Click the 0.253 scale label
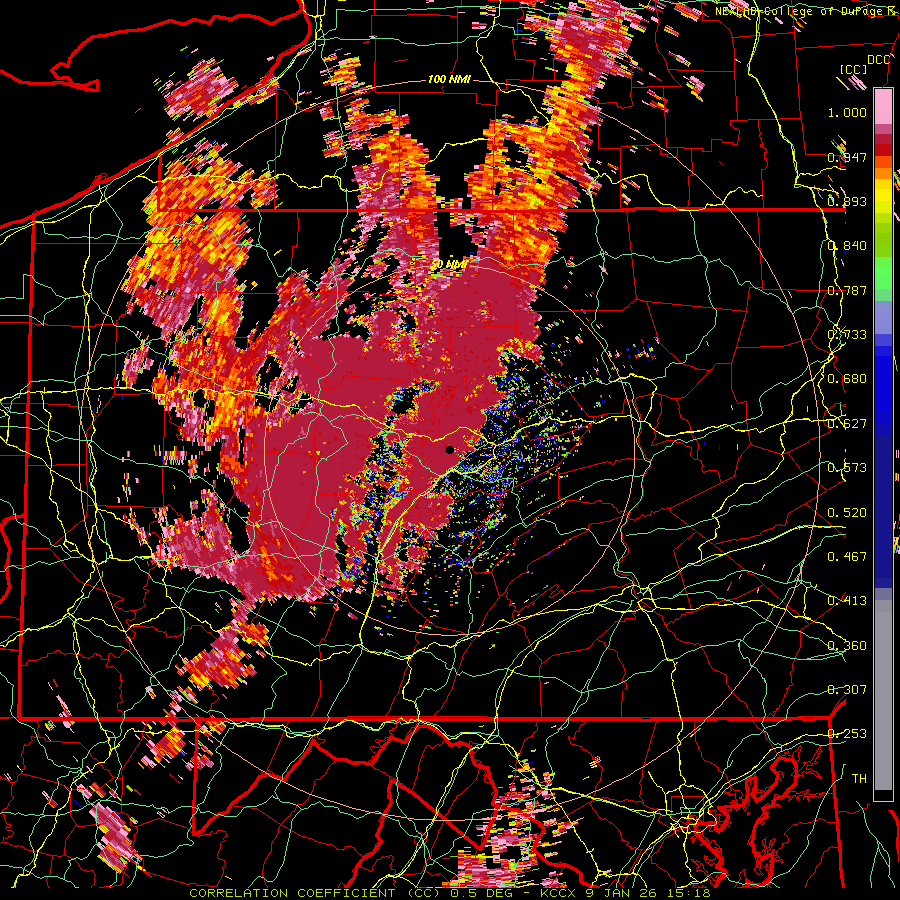Screen dimensions: 900x900 (x=847, y=734)
